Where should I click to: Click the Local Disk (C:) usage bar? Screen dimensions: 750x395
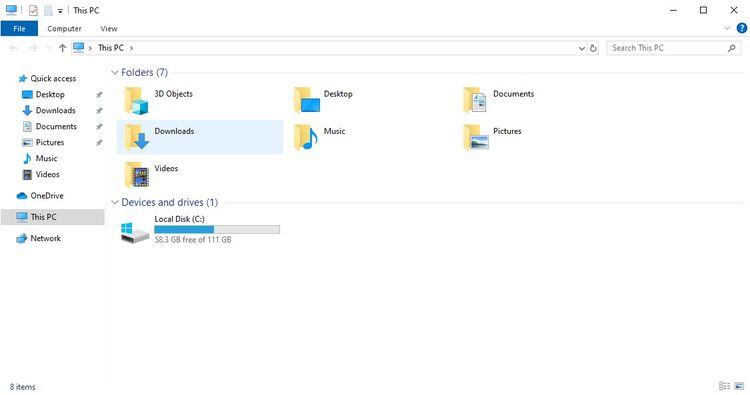tap(217, 230)
